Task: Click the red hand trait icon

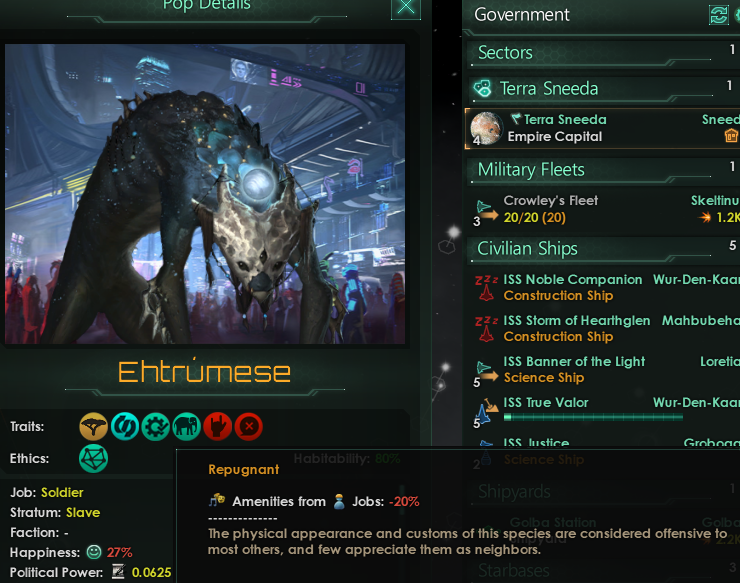Action: 217,426
